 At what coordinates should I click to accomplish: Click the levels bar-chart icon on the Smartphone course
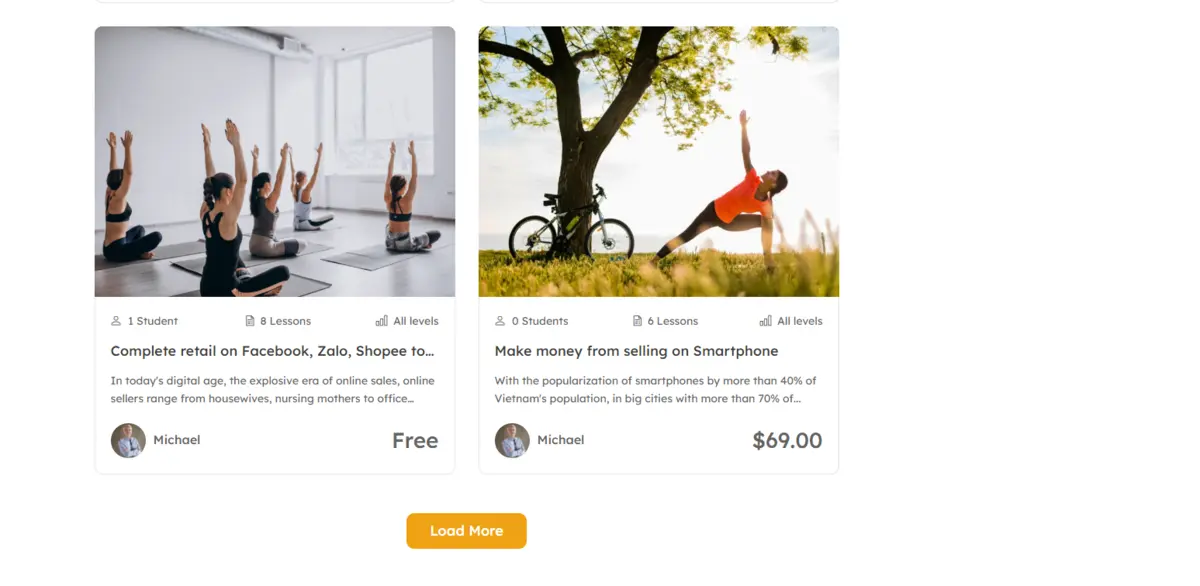pos(765,321)
